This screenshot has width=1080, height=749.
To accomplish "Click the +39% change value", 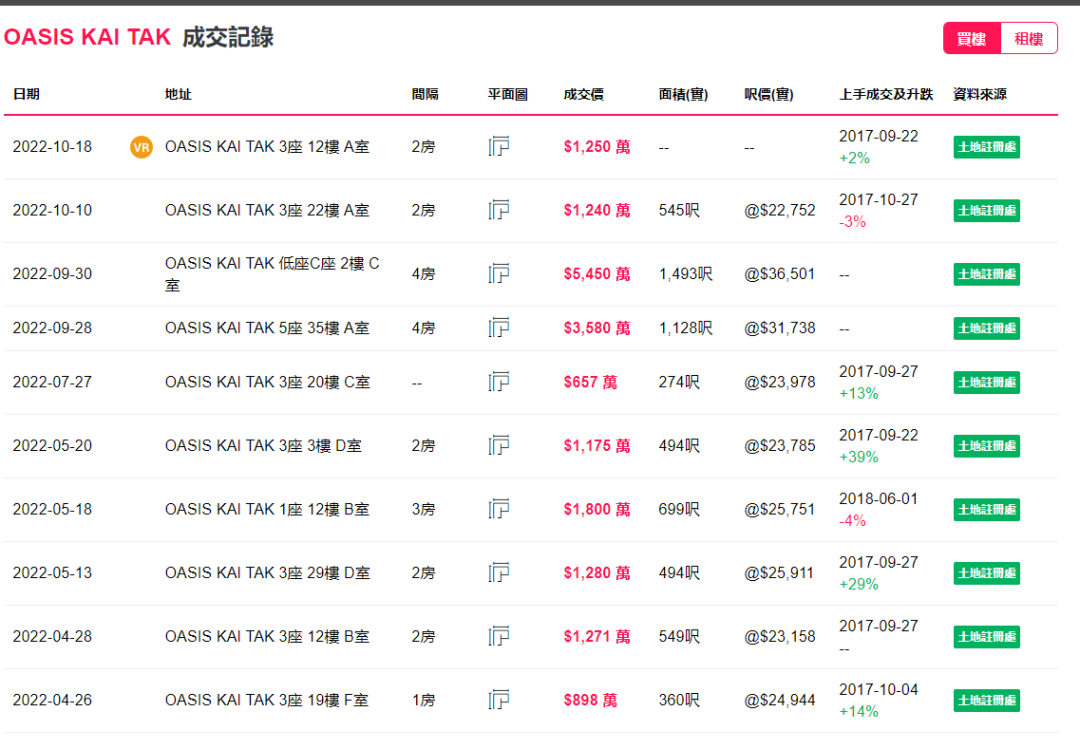I will 859,457.
